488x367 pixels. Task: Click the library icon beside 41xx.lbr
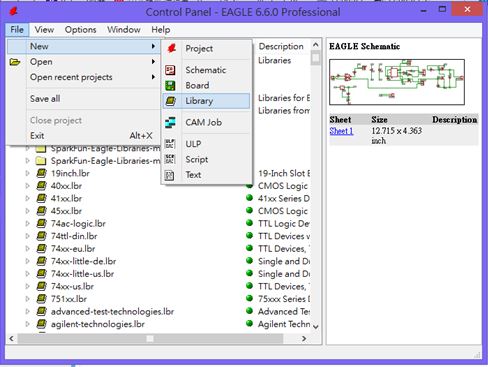(x=41, y=198)
